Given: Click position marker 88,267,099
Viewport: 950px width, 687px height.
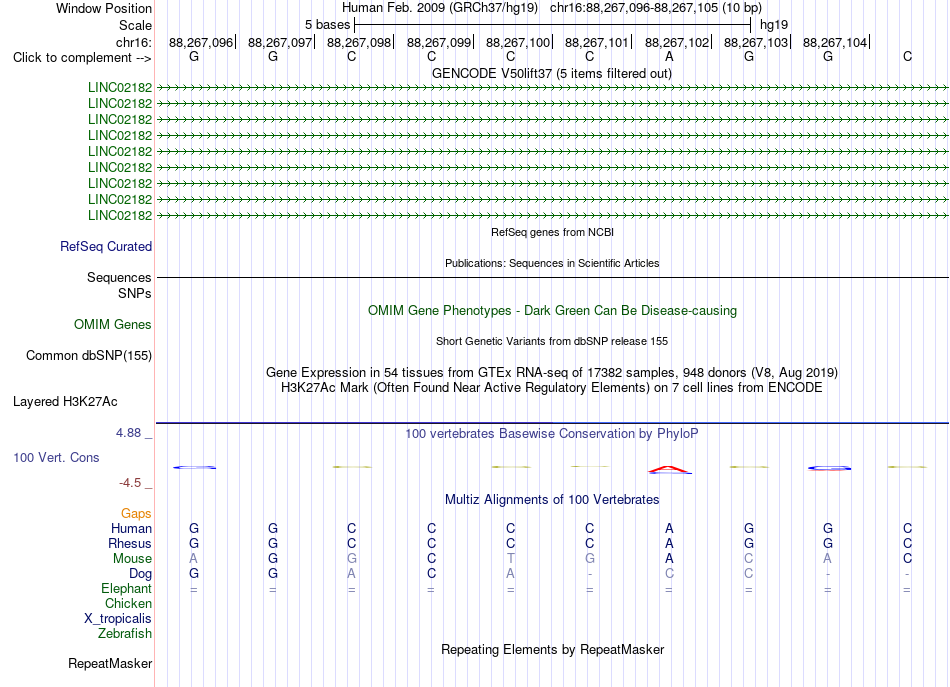Looking at the screenshot, I should (439, 42).
